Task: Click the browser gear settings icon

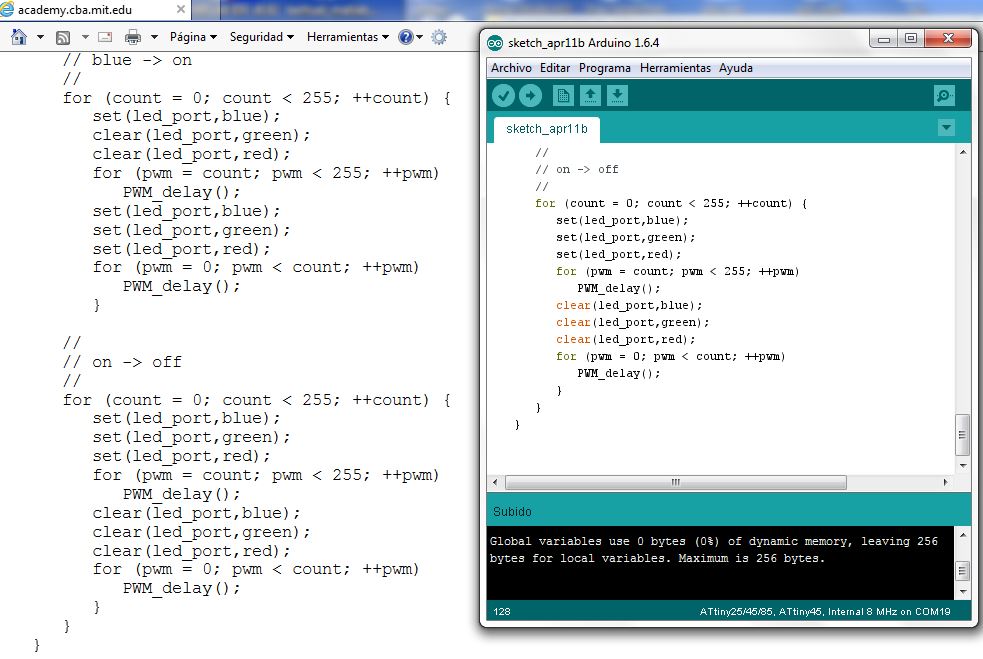Action: click(x=439, y=37)
